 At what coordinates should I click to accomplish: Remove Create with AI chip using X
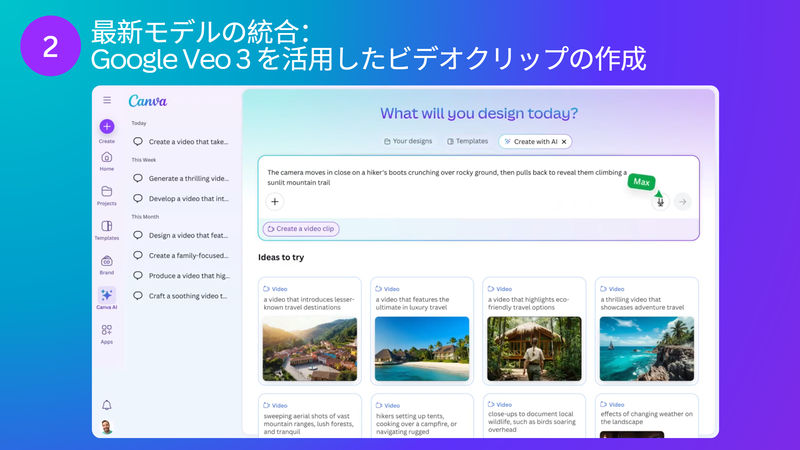pyautogui.click(x=564, y=142)
